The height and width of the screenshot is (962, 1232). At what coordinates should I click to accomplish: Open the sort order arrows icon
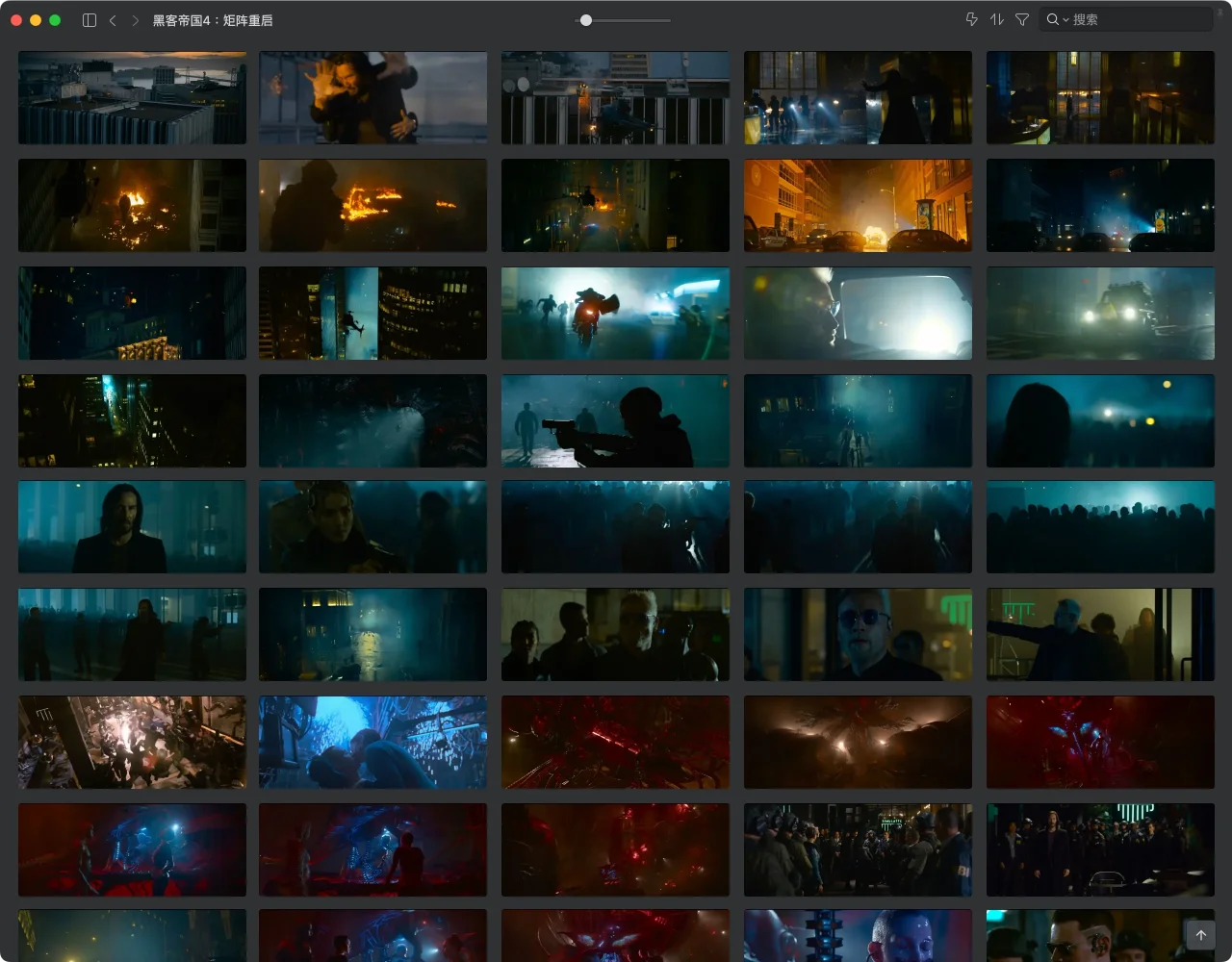pyautogui.click(x=996, y=19)
